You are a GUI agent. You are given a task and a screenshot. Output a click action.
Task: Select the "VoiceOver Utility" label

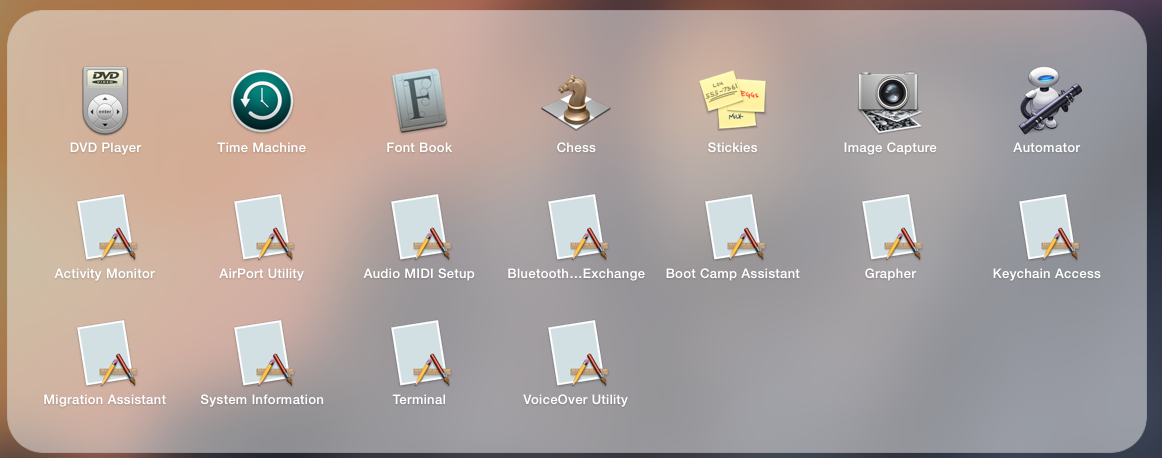click(x=576, y=399)
